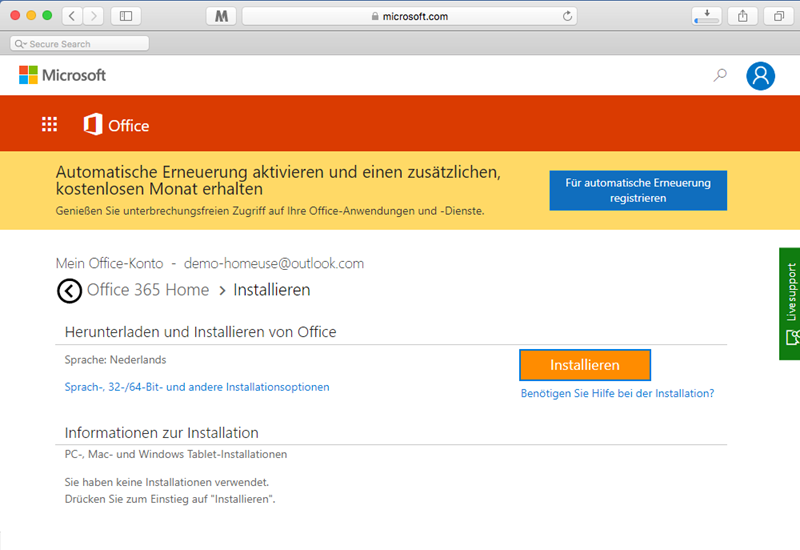Click the Automatische Erneuerung aktivieren banner heading
This screenshot has height=550, width=800.
278,180
